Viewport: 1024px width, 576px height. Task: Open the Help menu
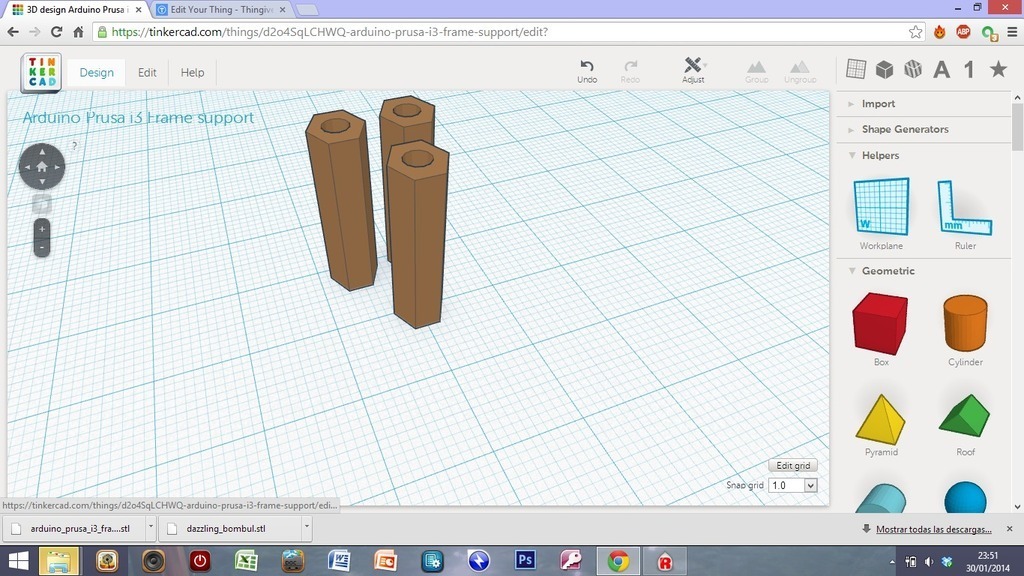point(192,73)
